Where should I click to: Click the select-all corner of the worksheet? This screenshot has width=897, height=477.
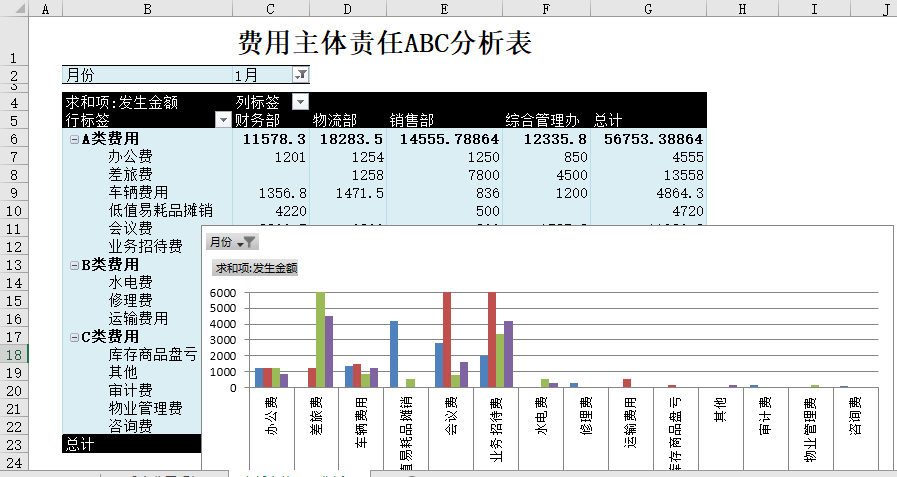click(x=14, y=9)
